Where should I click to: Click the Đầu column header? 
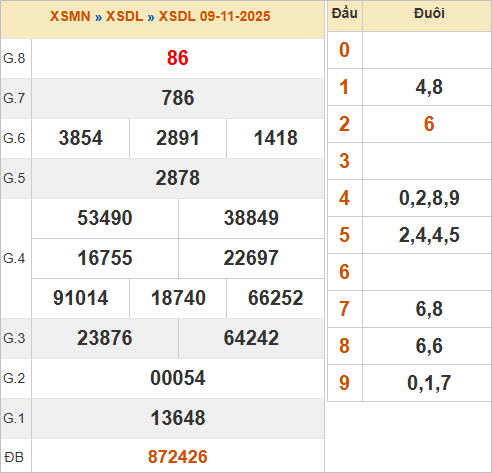pos(345,13)
